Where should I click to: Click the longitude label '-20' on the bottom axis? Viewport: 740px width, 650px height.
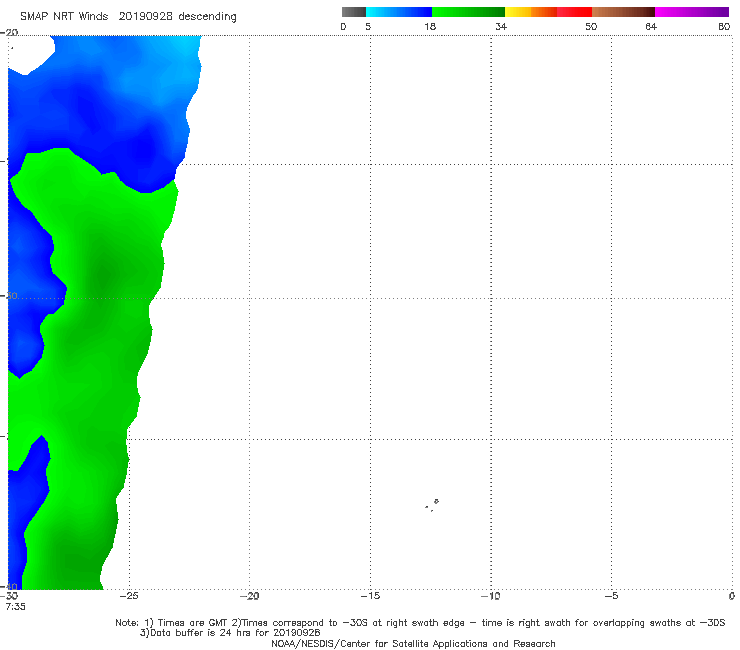[249, 596]
